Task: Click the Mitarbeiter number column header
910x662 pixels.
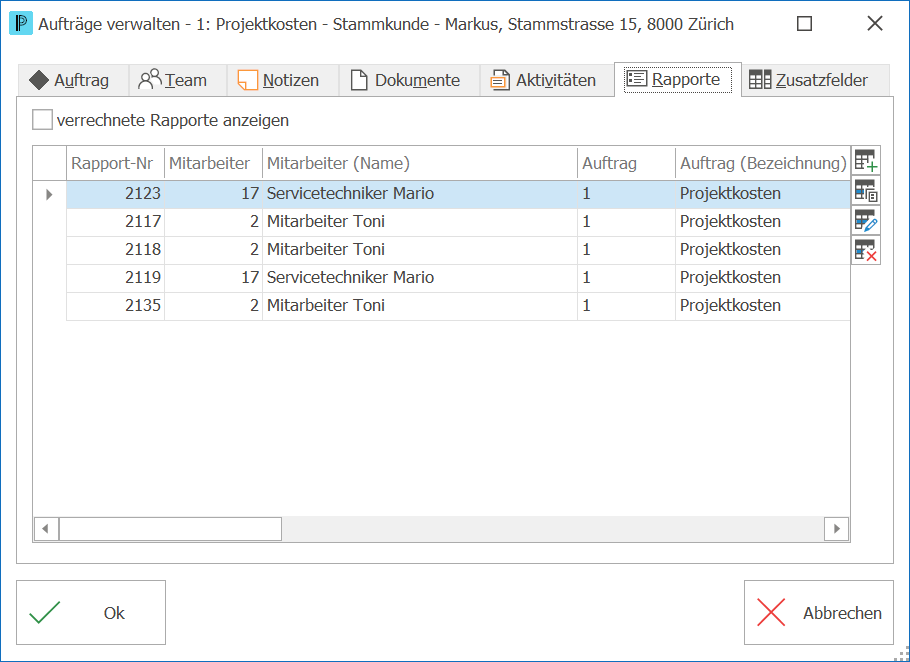Action: click(x=214, y=163)
